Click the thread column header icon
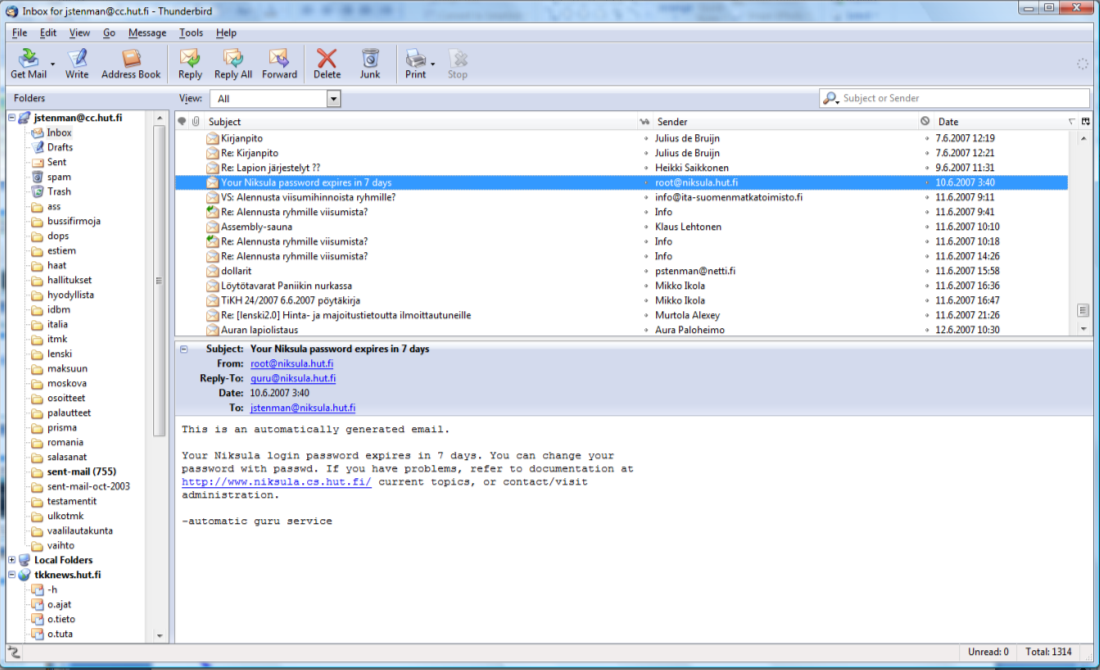Viewport: 1100px width, 670px height. (182, 121)
